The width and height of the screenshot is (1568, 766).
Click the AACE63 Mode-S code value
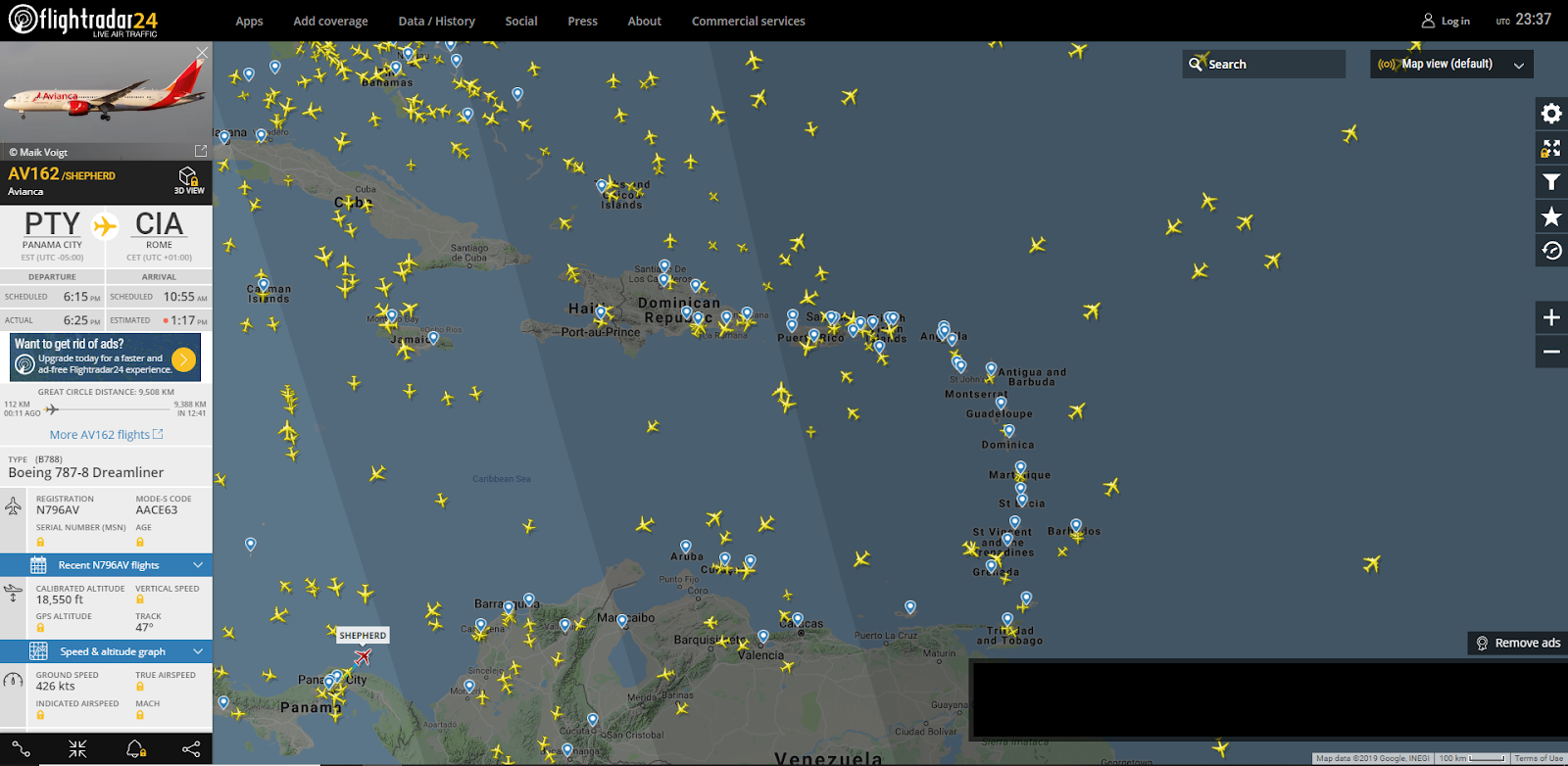coord(157,510)
